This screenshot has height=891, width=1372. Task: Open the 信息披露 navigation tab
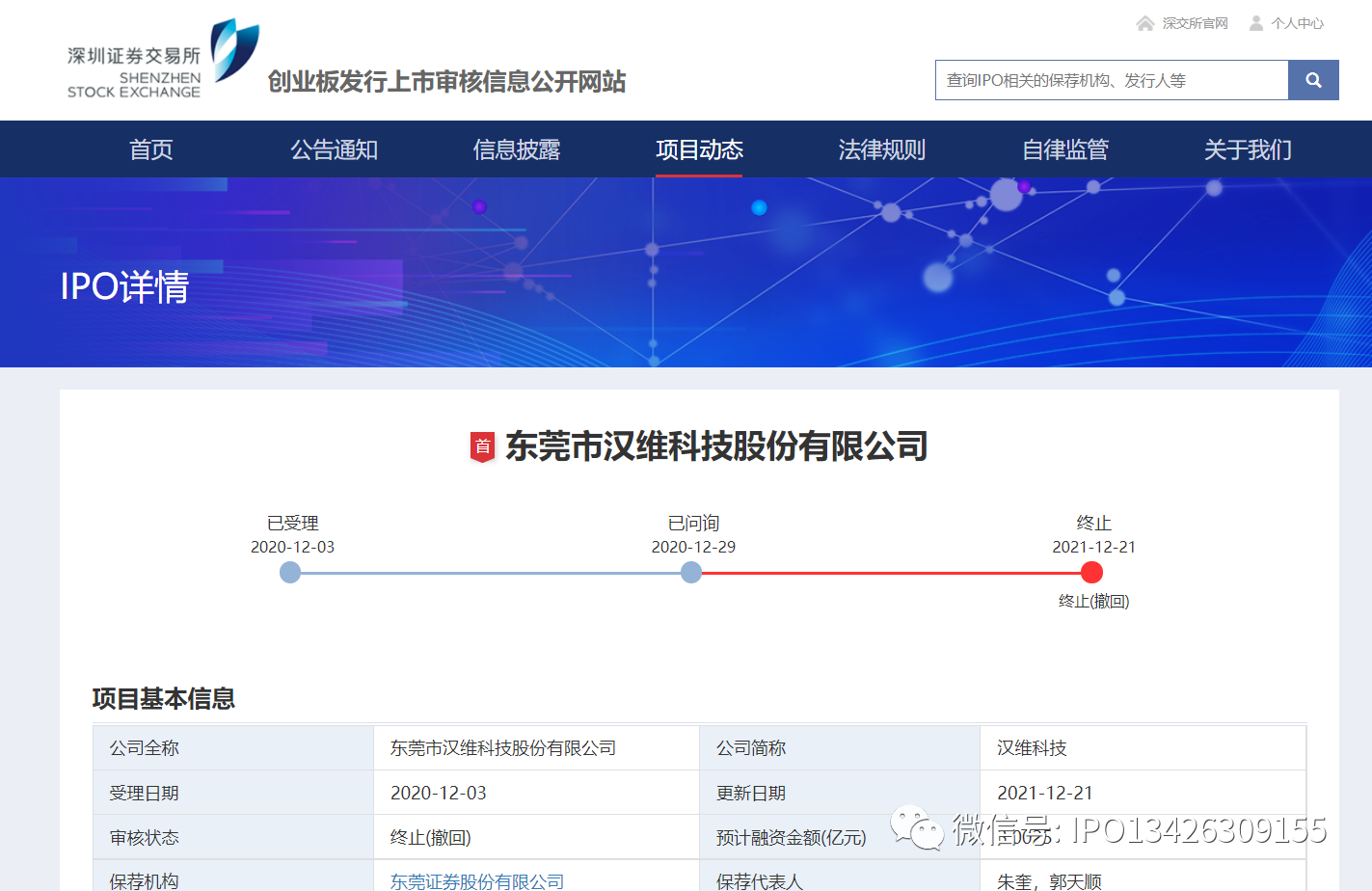click(517, 149)
